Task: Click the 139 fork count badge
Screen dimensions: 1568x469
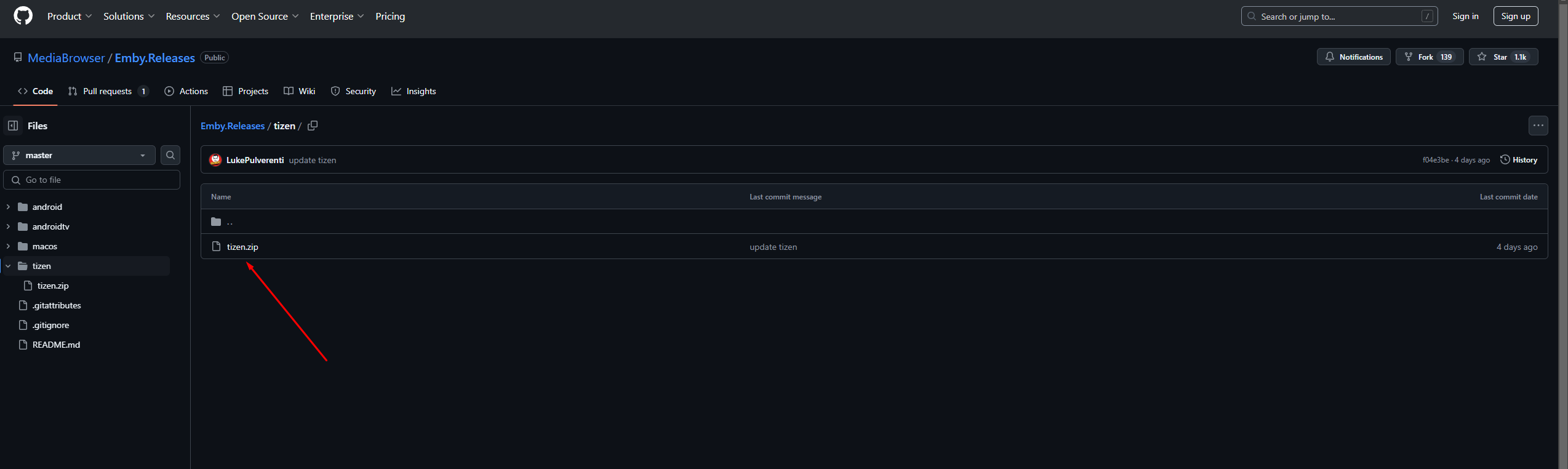Action: (x=1446, y=57)
